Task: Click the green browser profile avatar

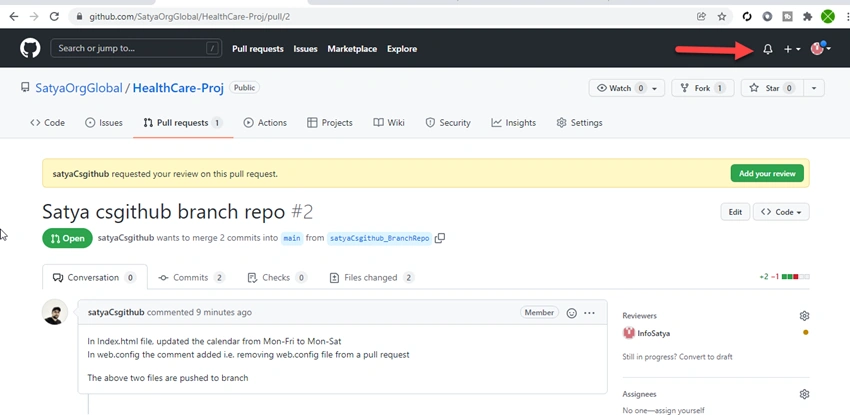Action: tap(827, 16)
